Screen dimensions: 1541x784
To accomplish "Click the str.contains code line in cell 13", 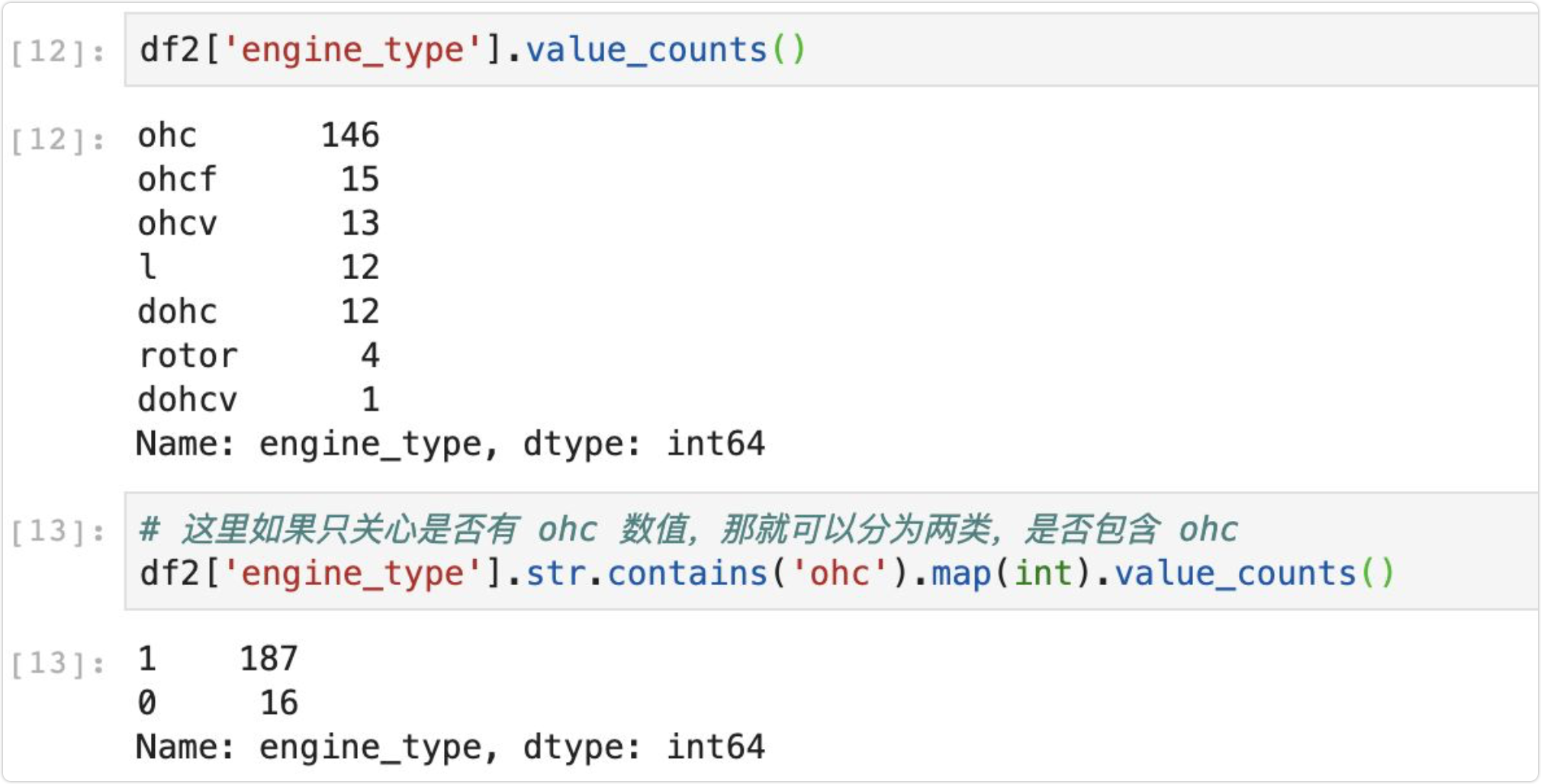I will click(767, 574).
